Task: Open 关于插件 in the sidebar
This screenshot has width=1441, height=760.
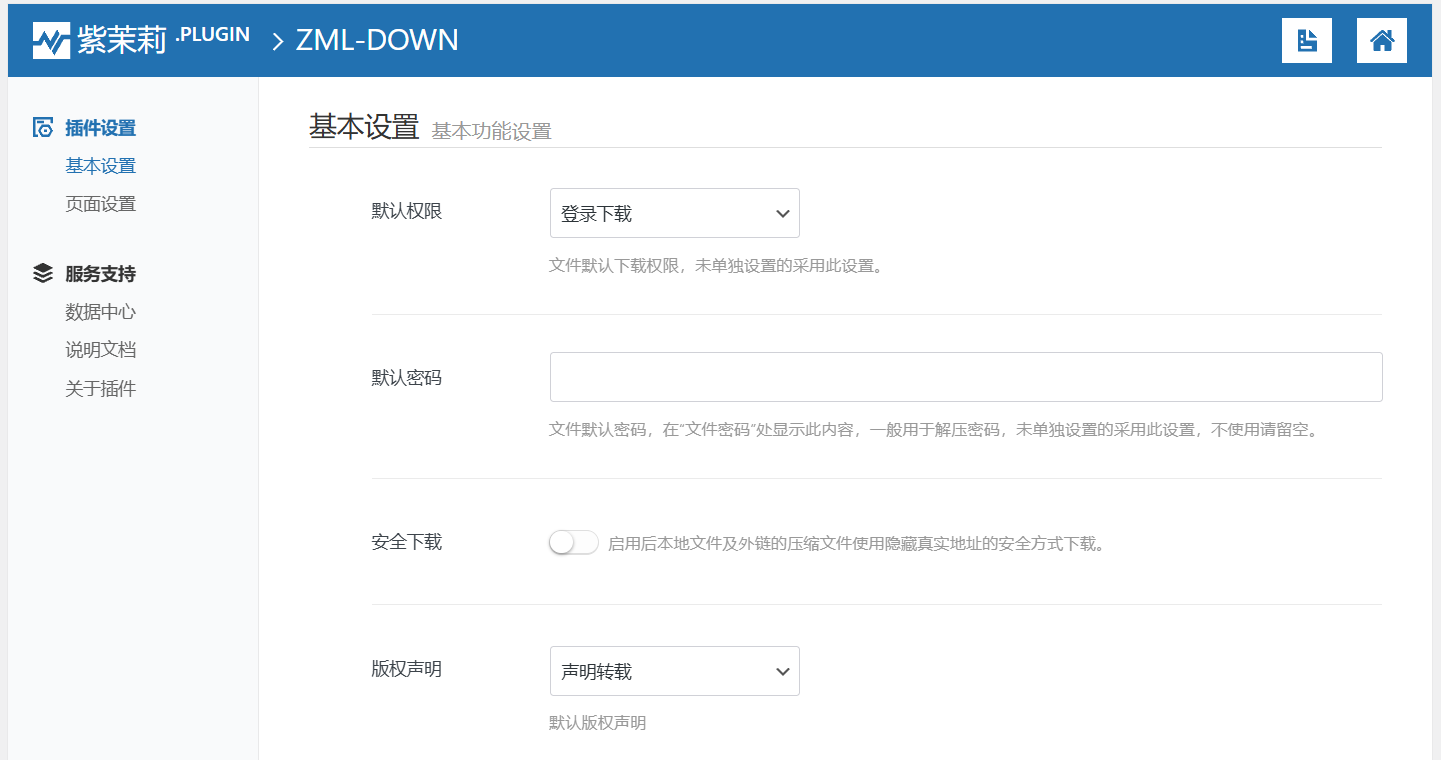Action: coord(101,389)
